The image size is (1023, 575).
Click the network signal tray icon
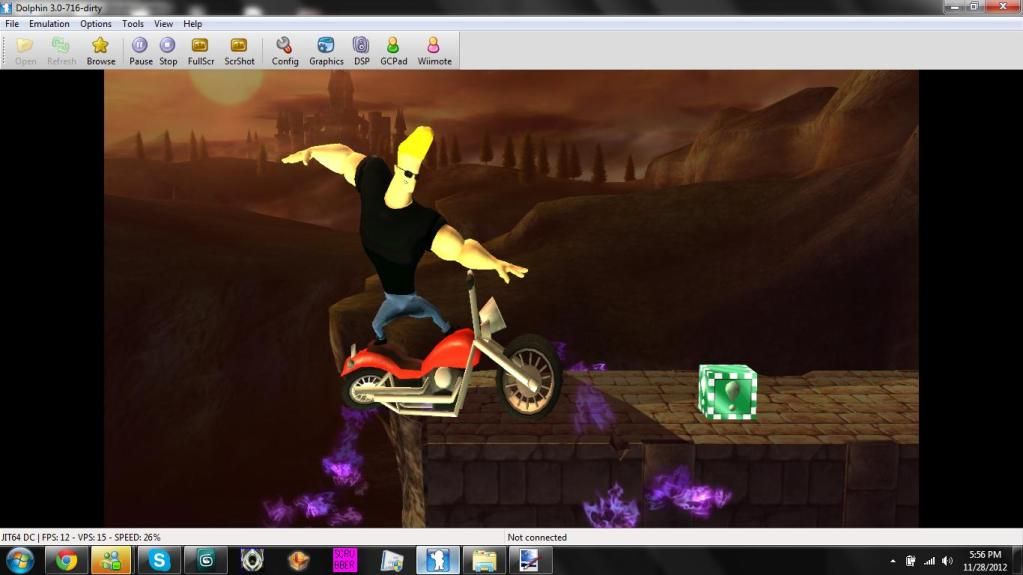tap(929, 561)
